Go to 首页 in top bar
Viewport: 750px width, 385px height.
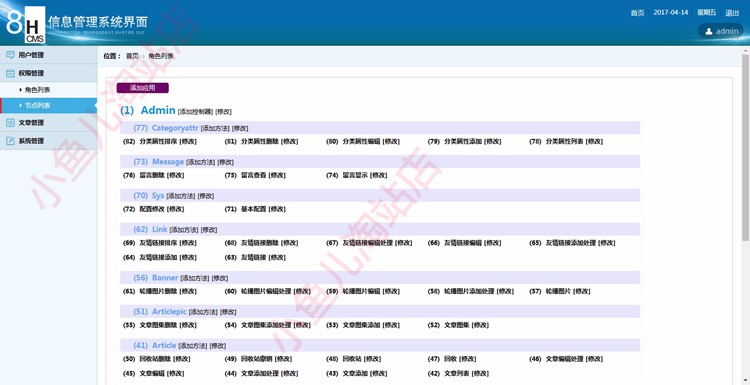pyautogui.click(x=637, y=13)
